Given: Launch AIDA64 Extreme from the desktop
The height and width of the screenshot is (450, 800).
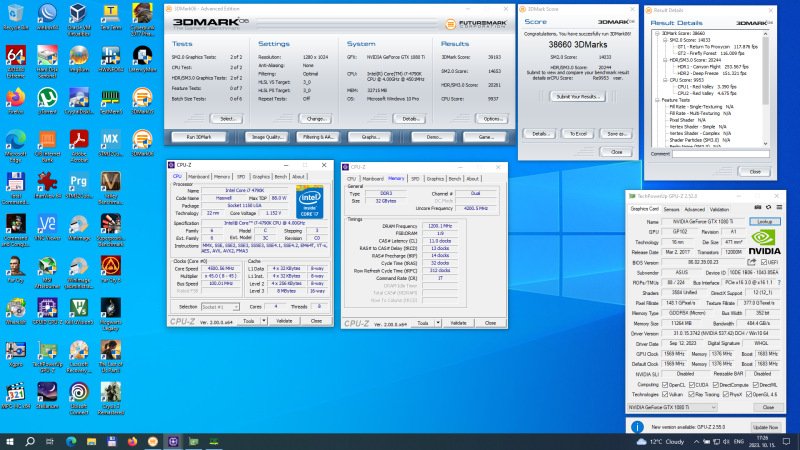Looking at the screenshot, I should [15, 62].
